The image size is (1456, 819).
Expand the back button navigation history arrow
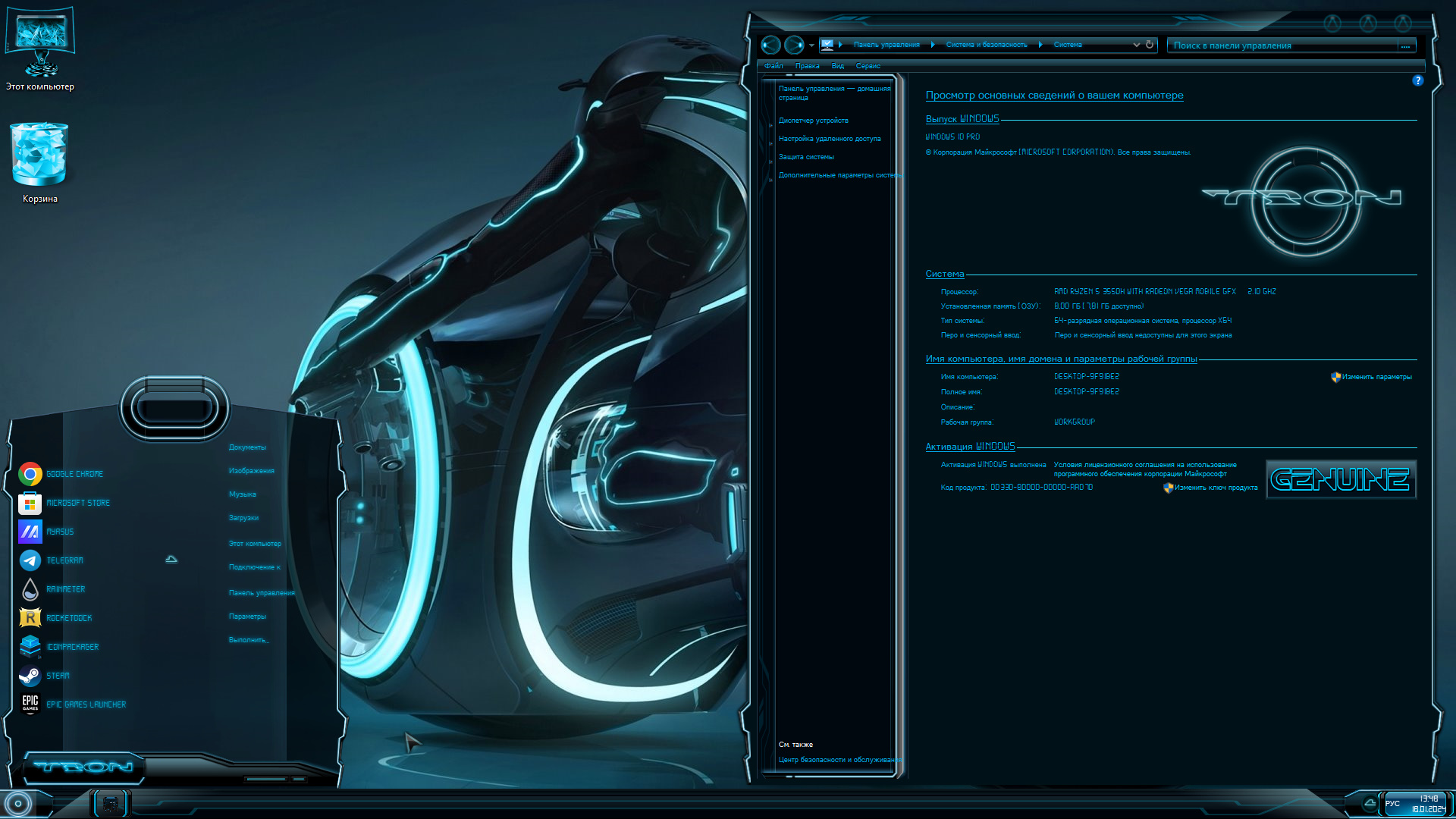(811, 45)
